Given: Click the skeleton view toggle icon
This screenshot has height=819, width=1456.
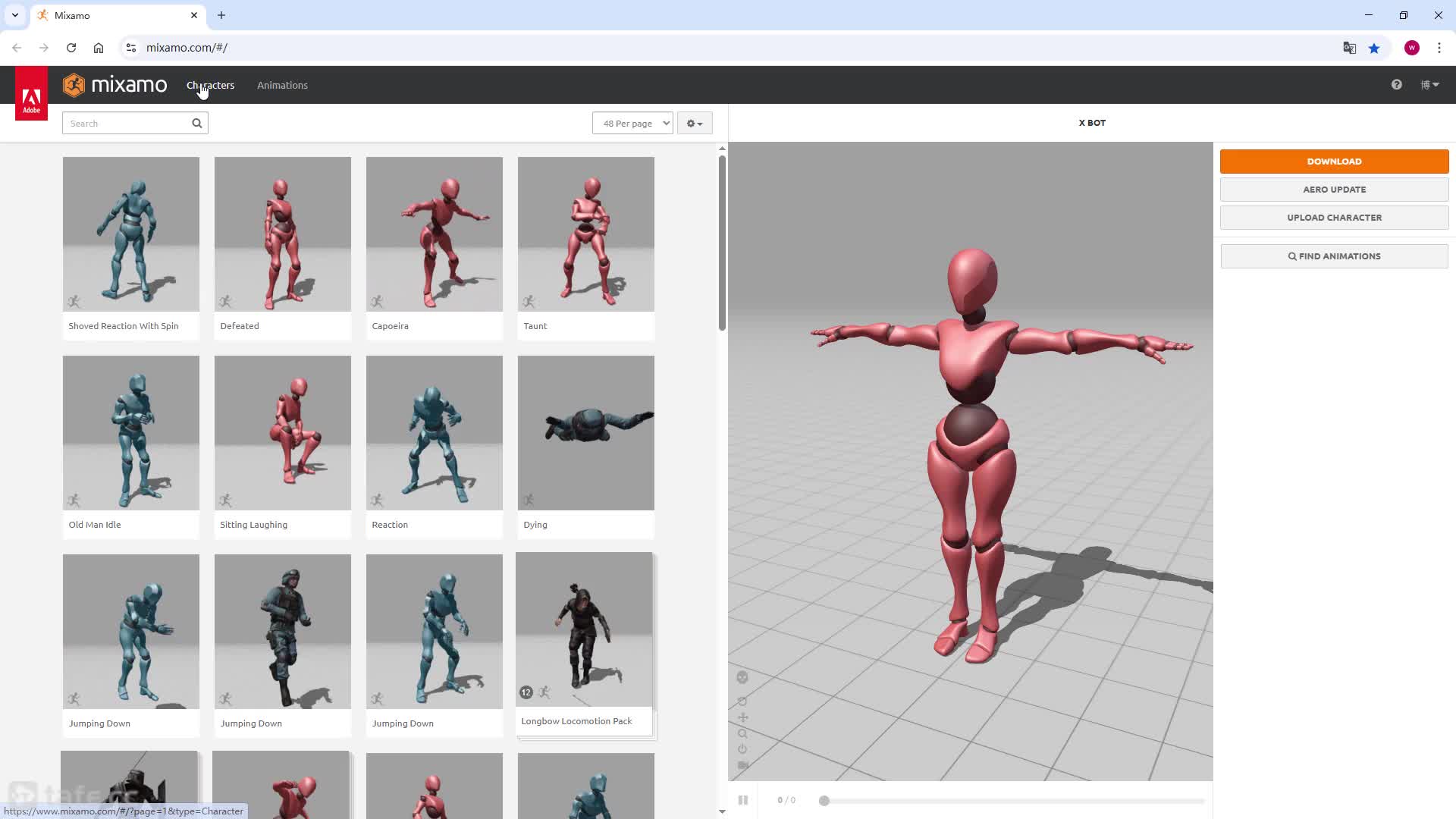Looking at the screenshot, I should click(742, 677).
